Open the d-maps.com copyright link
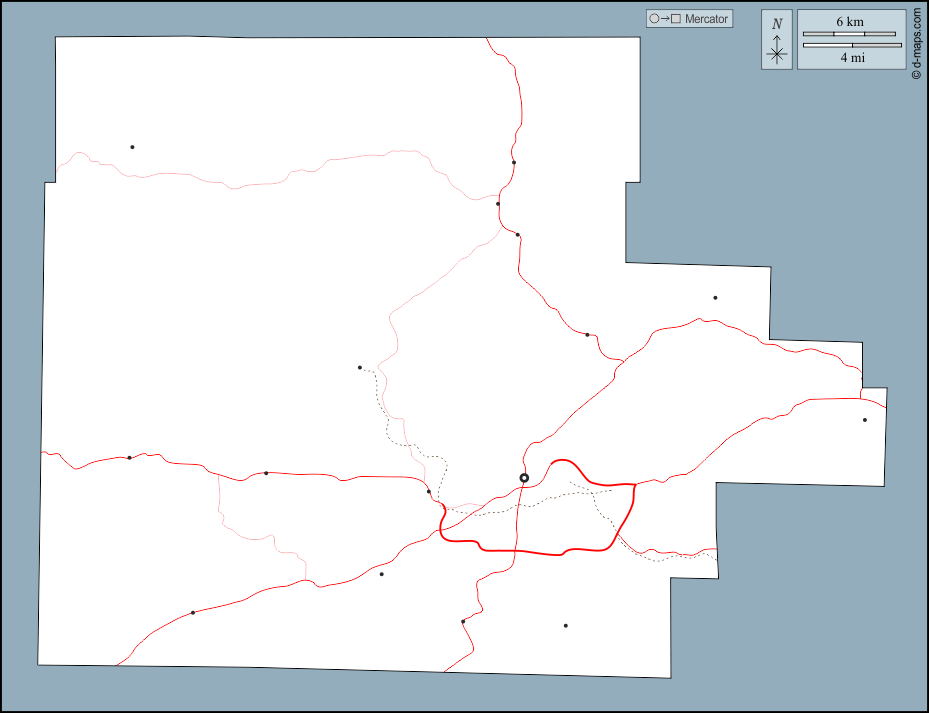The width and height of the screenshot is (929, 713). (x=916, y=41)
